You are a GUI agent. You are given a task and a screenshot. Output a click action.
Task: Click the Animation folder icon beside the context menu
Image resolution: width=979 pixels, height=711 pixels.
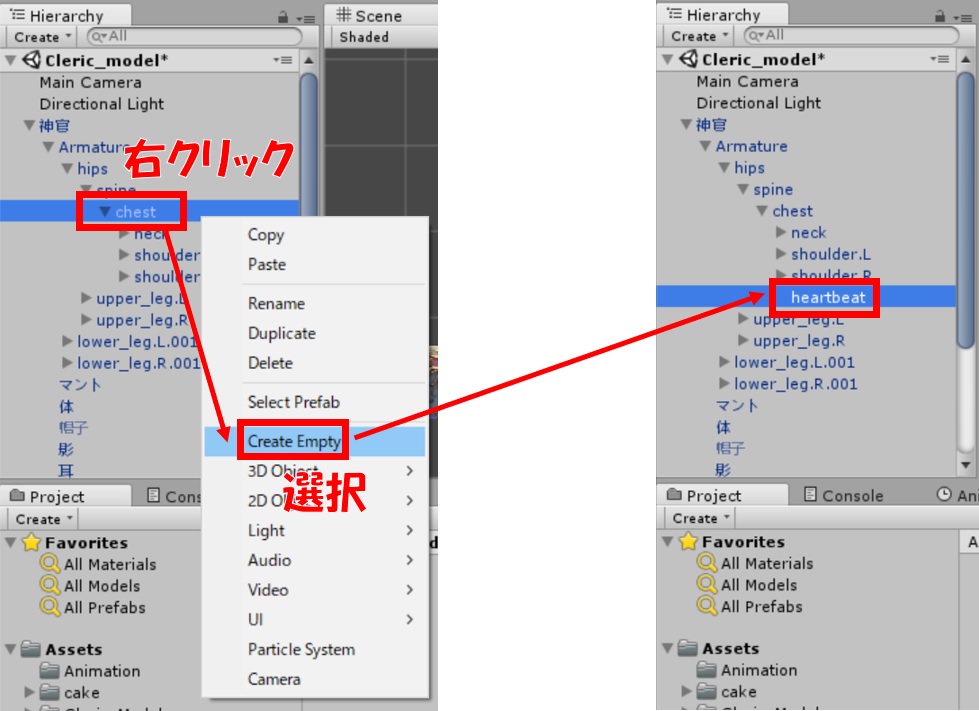pos(50,671)
